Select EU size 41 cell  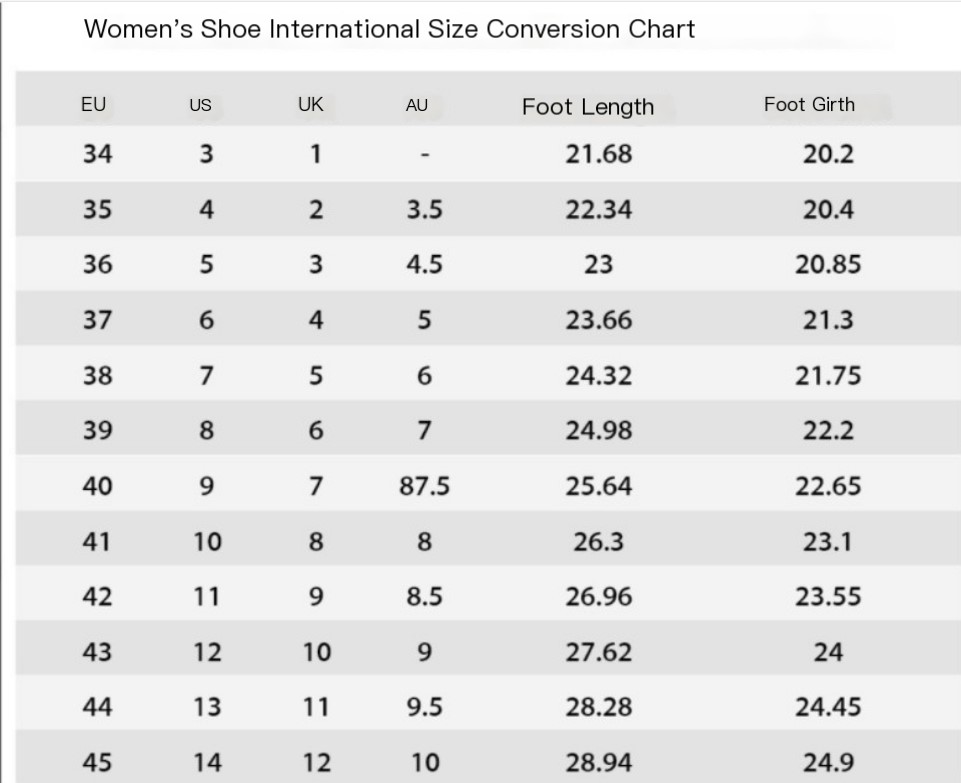pyautogui.click(x=97, y=541)
